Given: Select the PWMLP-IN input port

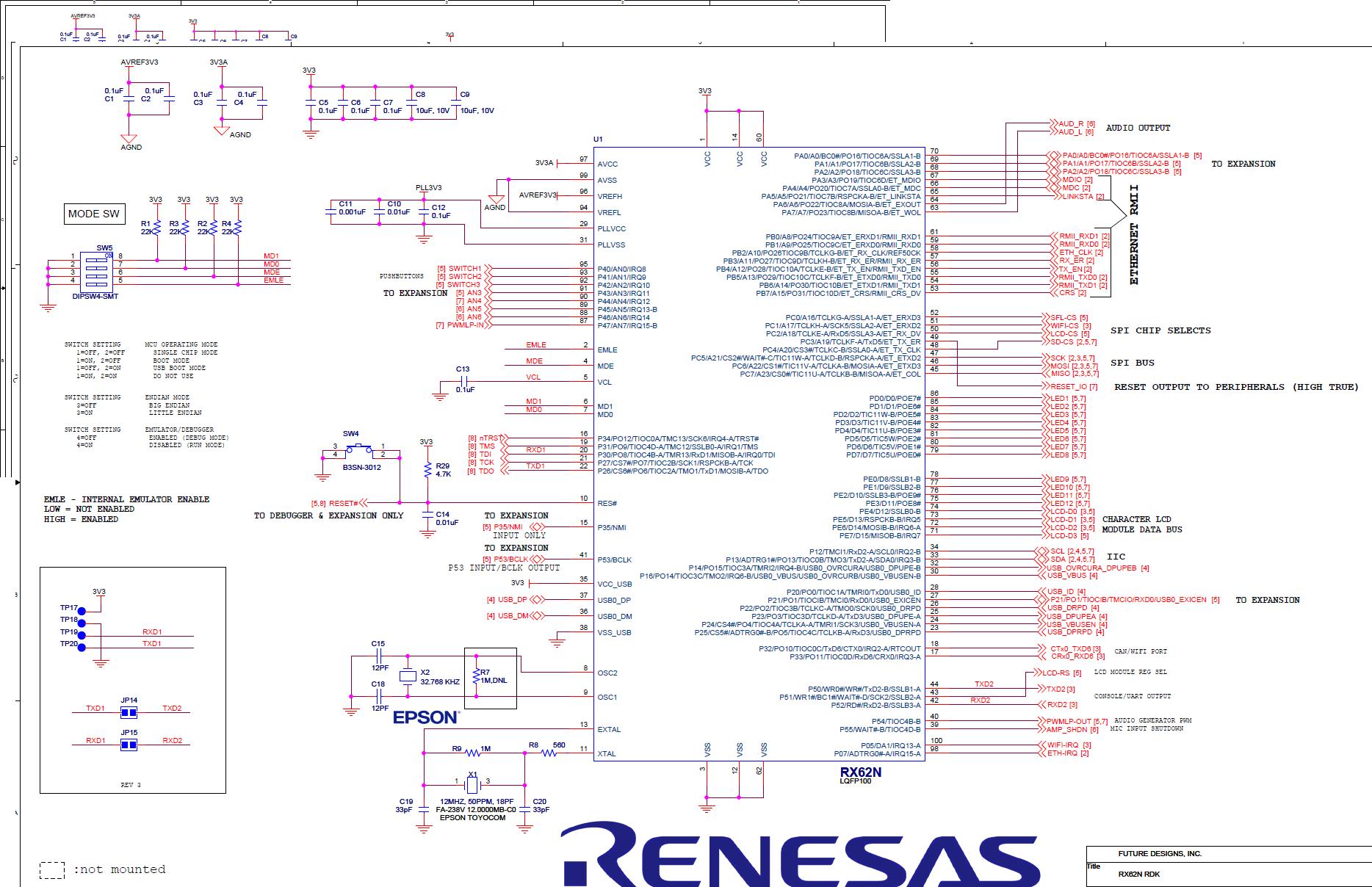Looking at the screenshot, I should 464,325.
